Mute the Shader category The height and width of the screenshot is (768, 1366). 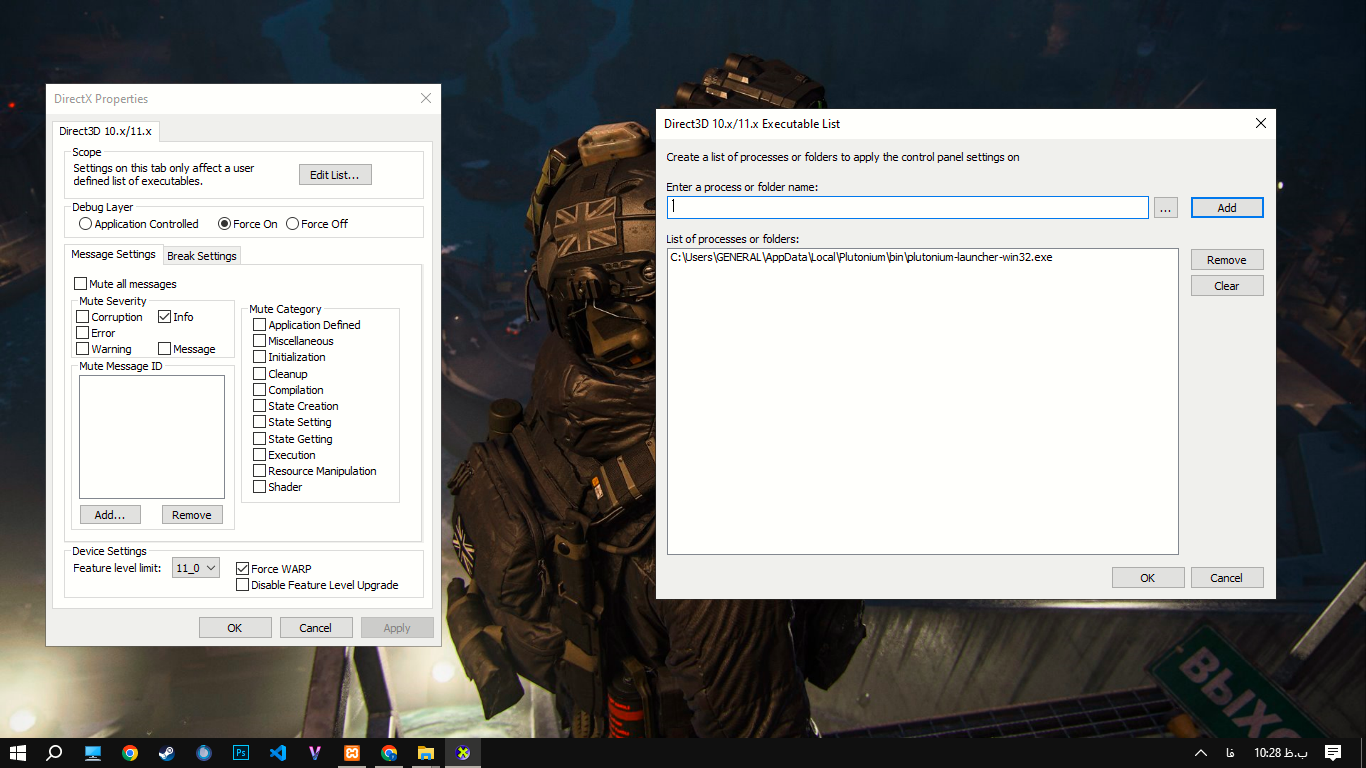tap(260, 487)
